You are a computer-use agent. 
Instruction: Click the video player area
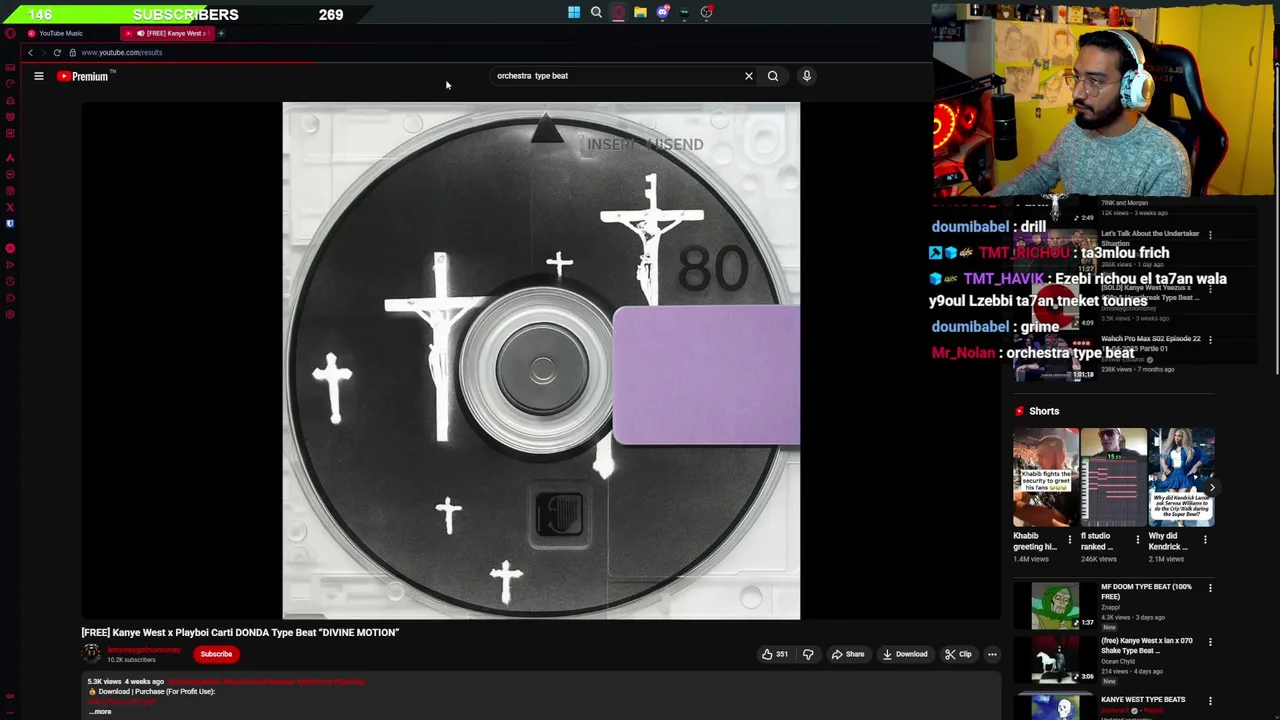point(541,360)
